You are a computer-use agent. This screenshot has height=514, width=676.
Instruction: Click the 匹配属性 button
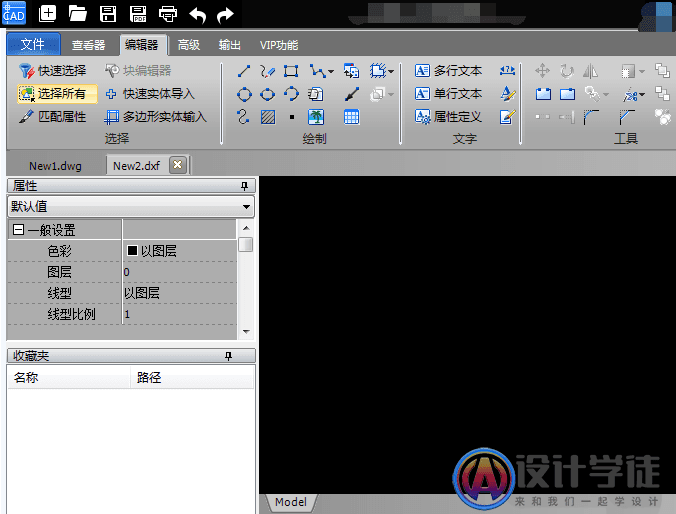tap(53, 117)
